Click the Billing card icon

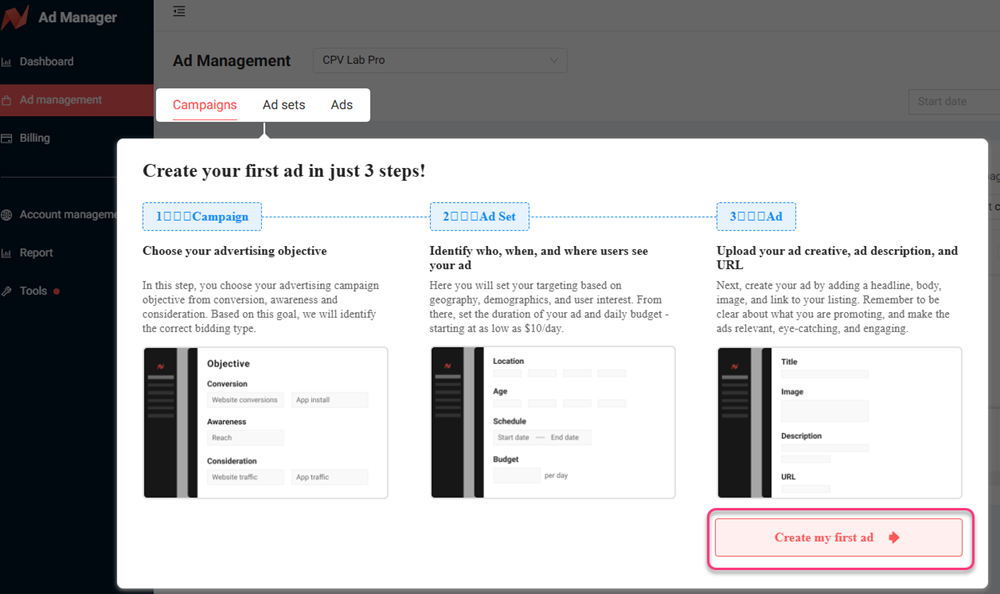7,139
